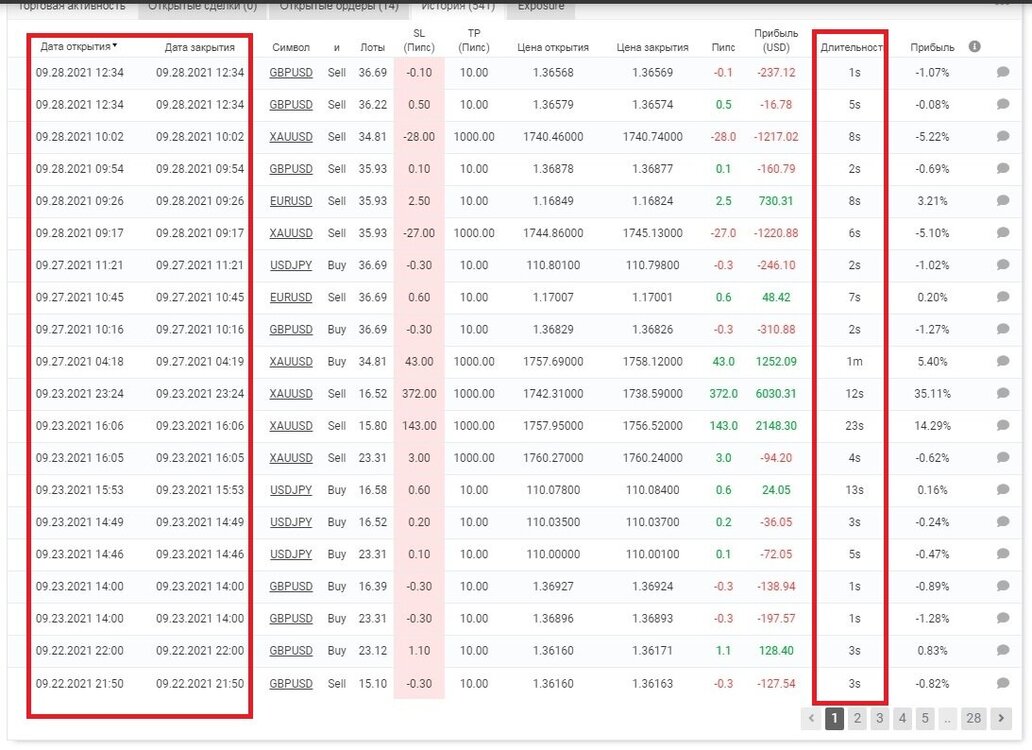The image size is (1032, 750).
Task: Open GBPUSD link in the 09.22.2021 21:50 row
Action: 291,684
